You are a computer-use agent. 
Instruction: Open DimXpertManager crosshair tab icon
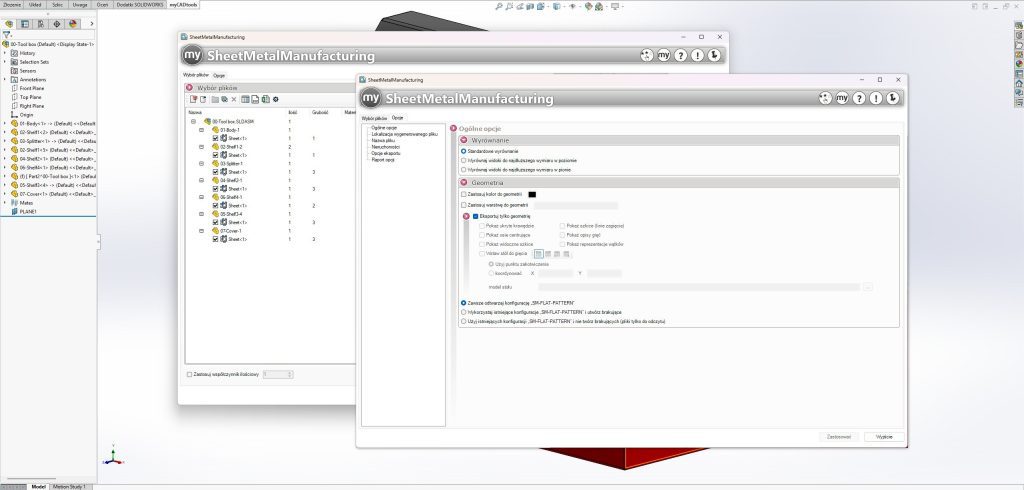pos(57,24)
